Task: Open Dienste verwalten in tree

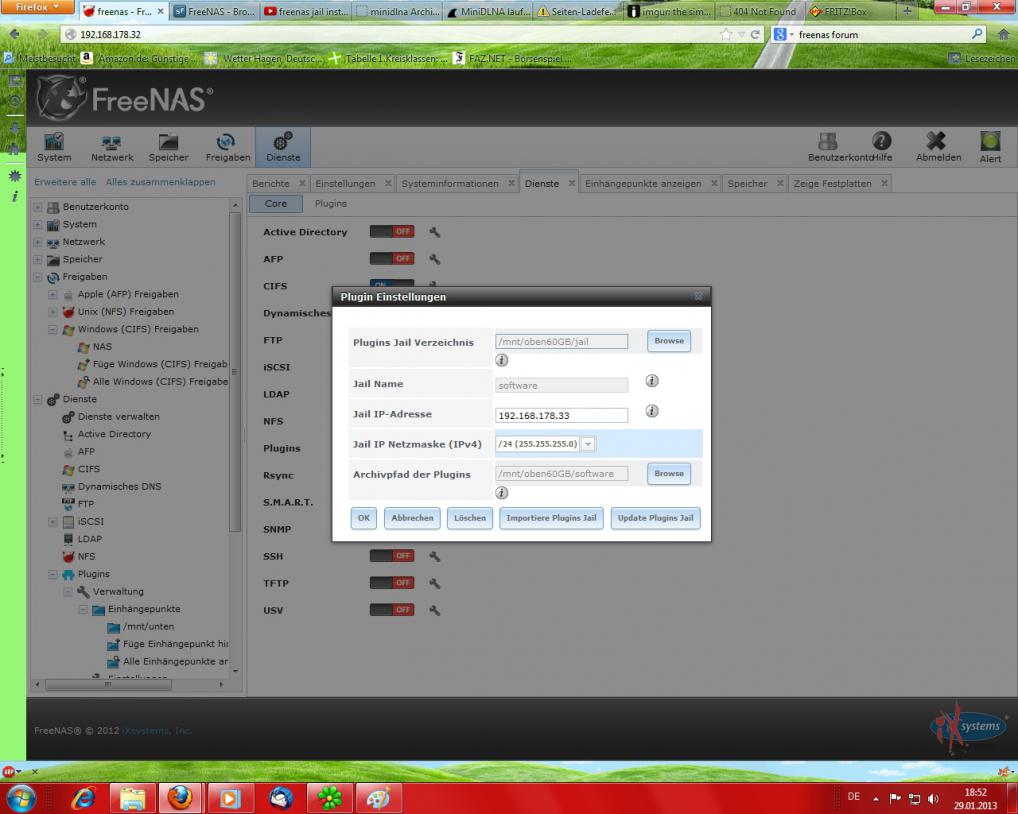Action: pyautogui.click(x=119, y=417)
